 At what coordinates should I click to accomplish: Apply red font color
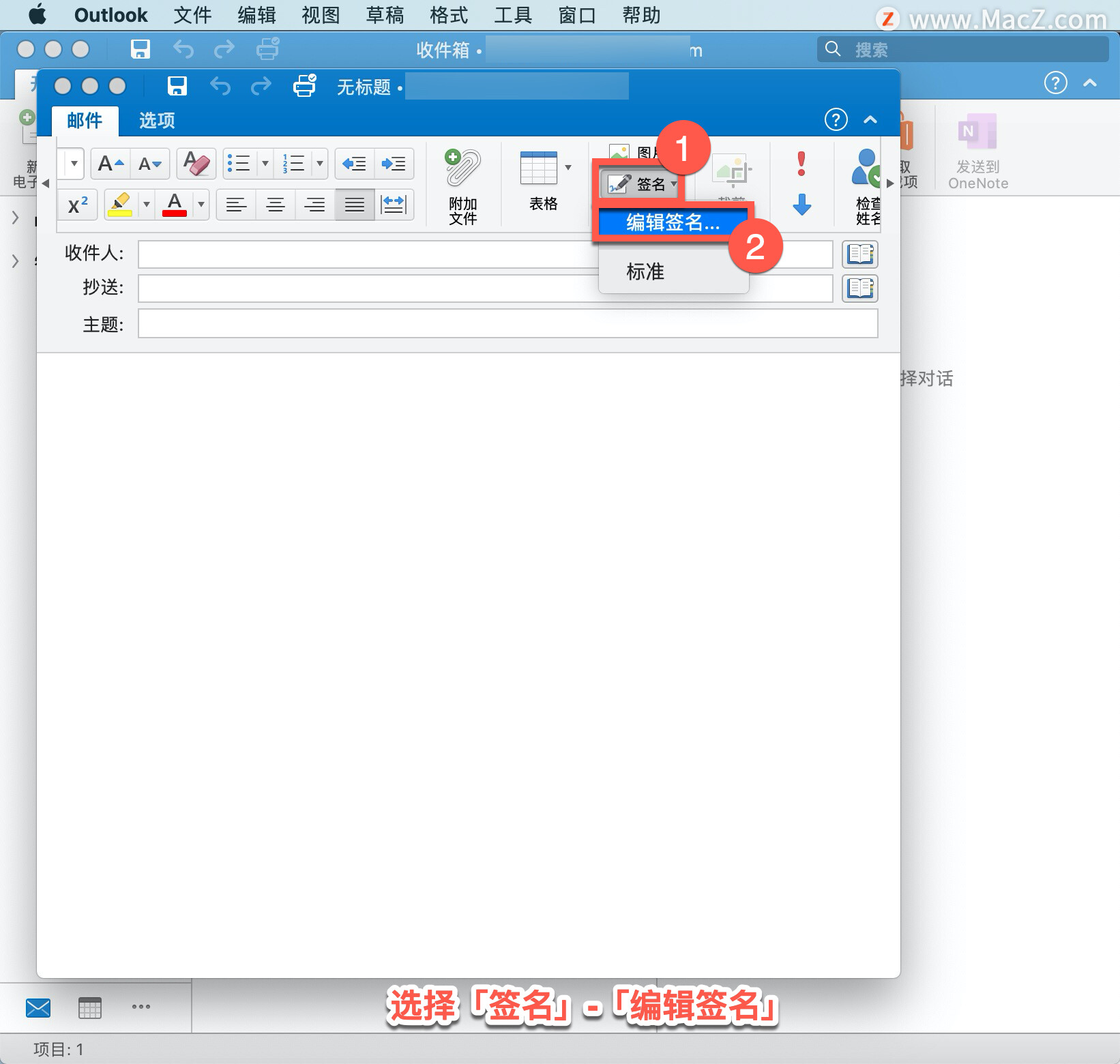click(175, 205)
